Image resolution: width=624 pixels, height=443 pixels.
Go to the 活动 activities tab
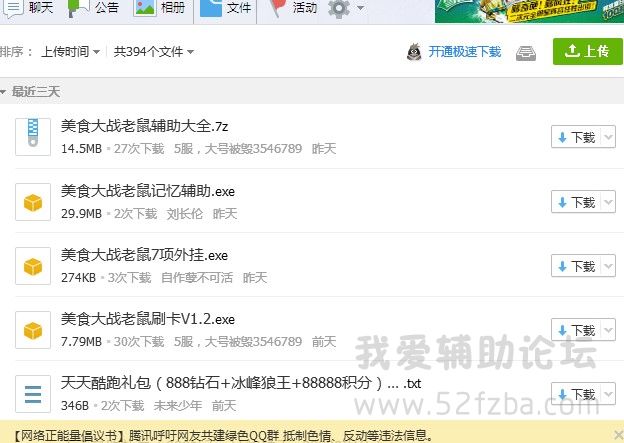[292, 7]
